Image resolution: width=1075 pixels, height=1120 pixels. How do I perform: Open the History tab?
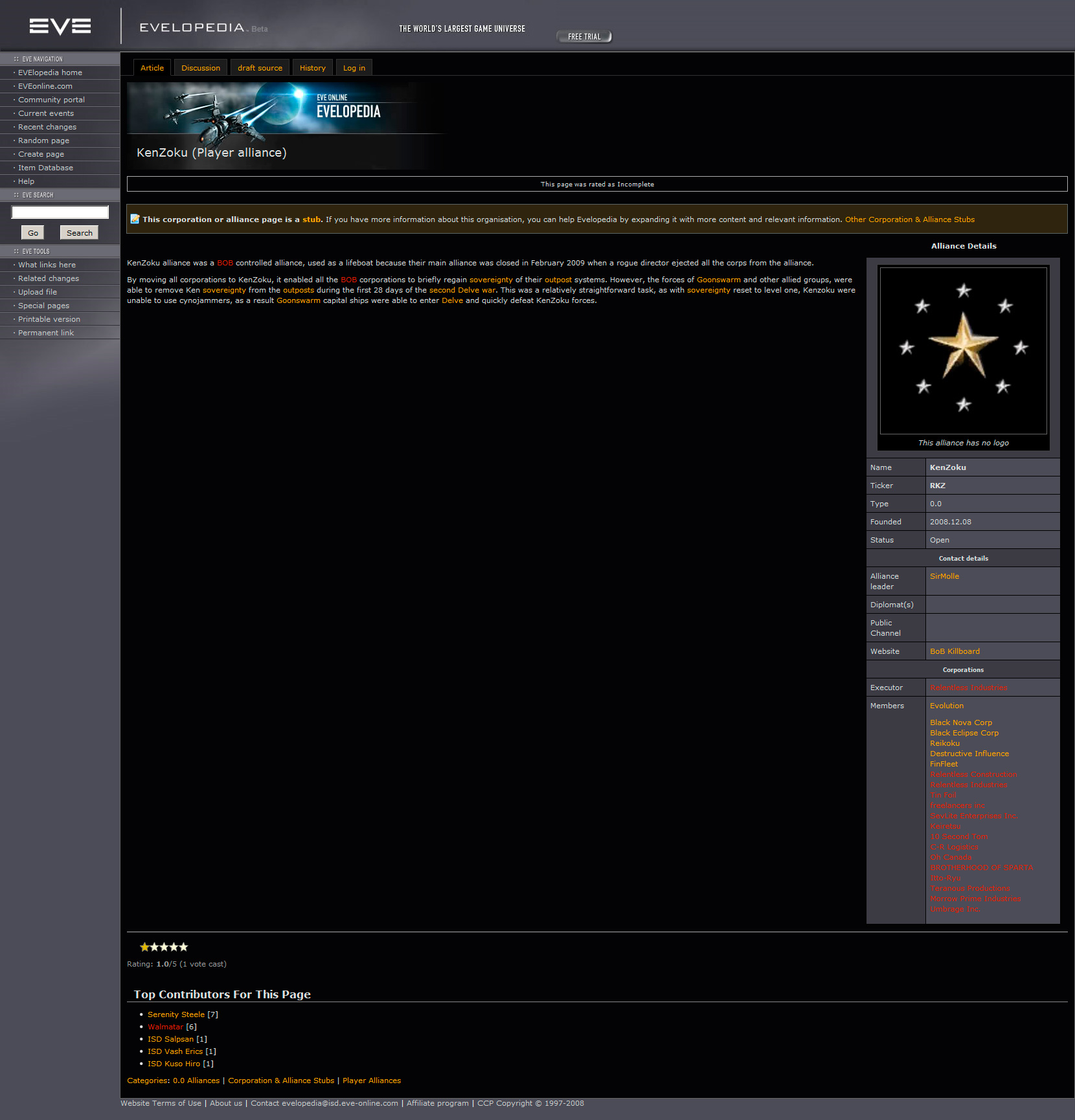[x=313, y=68]
